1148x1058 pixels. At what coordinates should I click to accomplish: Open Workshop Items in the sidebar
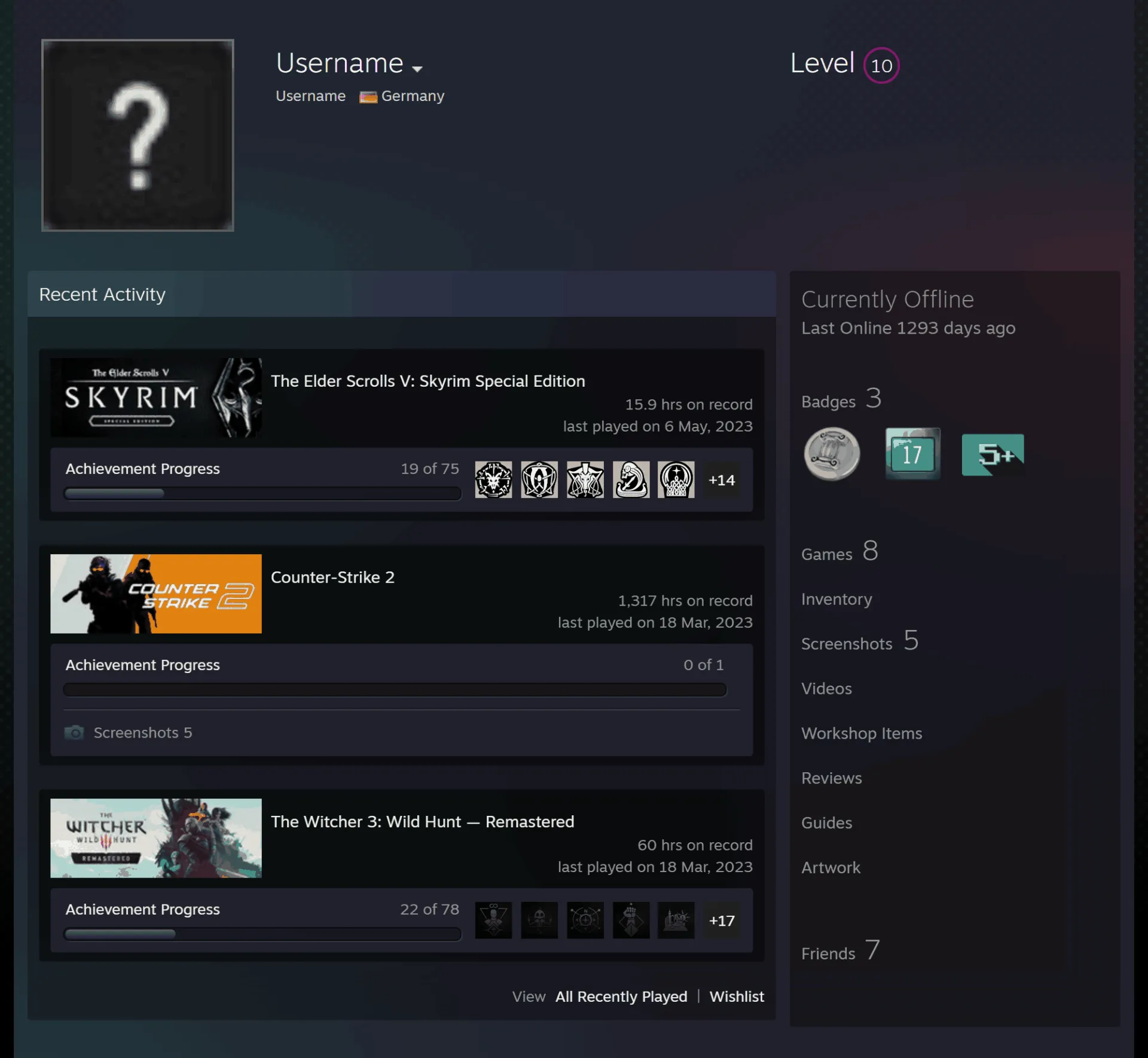click(x=862, y=733)
